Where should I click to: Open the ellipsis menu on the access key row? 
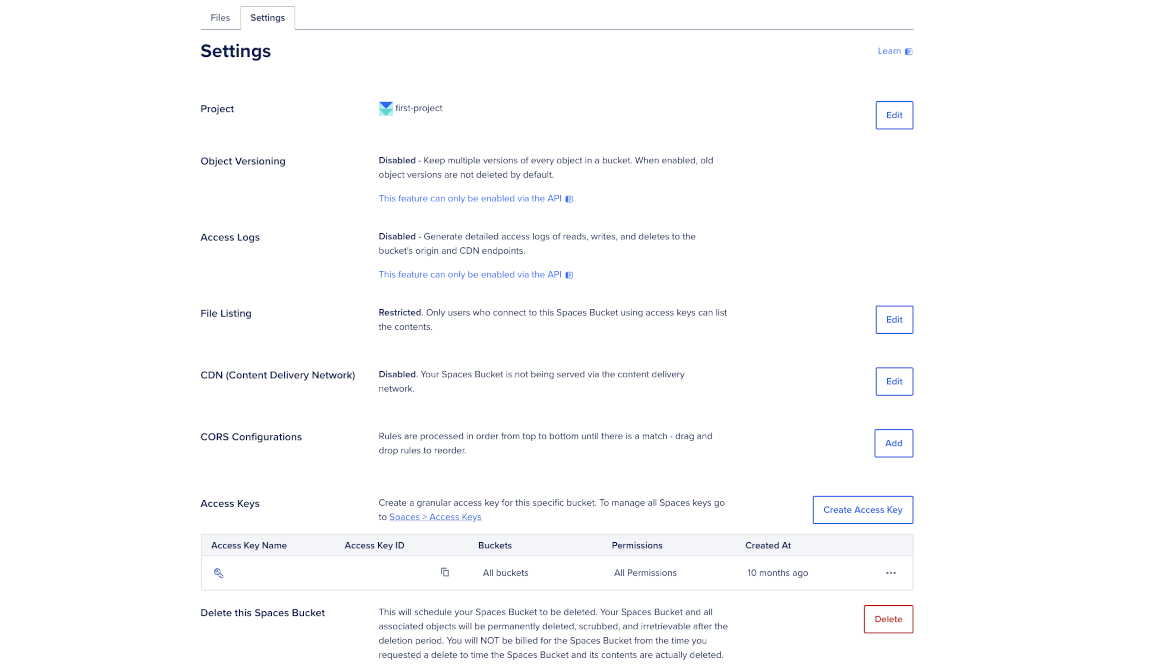(x=890, y=572)
